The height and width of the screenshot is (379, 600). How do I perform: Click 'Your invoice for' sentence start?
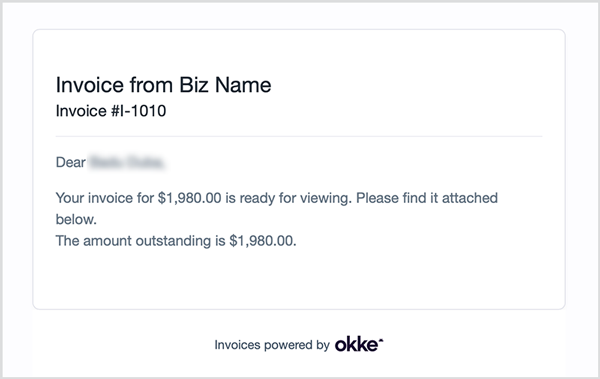click(105, 198)
